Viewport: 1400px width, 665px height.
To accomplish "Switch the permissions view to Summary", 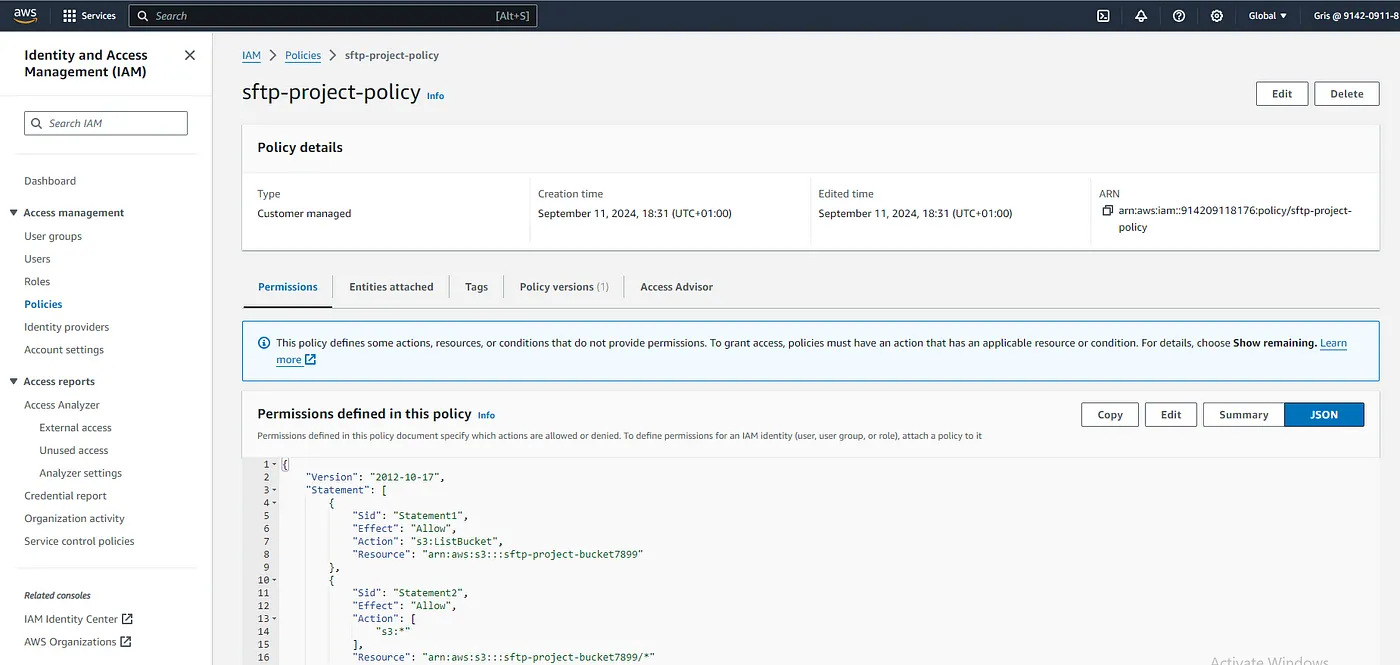I will (1243, 415).
